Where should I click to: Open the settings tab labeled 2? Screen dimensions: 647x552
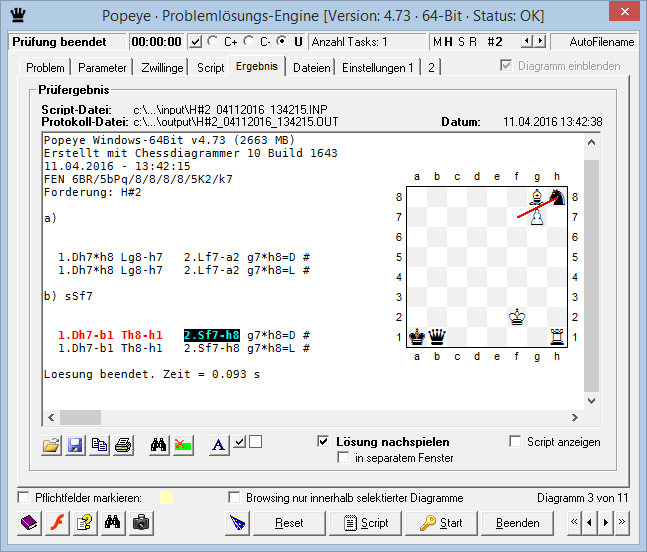tap(431, 68)
